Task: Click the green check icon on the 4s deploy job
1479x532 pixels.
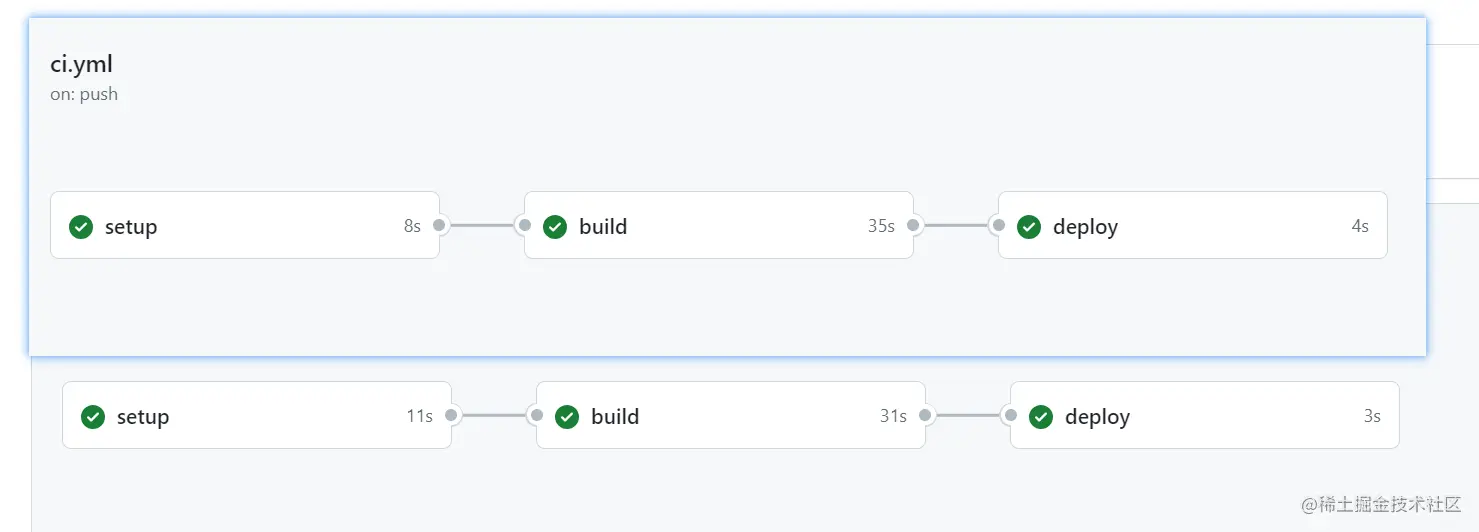Action: [1029, 227]
